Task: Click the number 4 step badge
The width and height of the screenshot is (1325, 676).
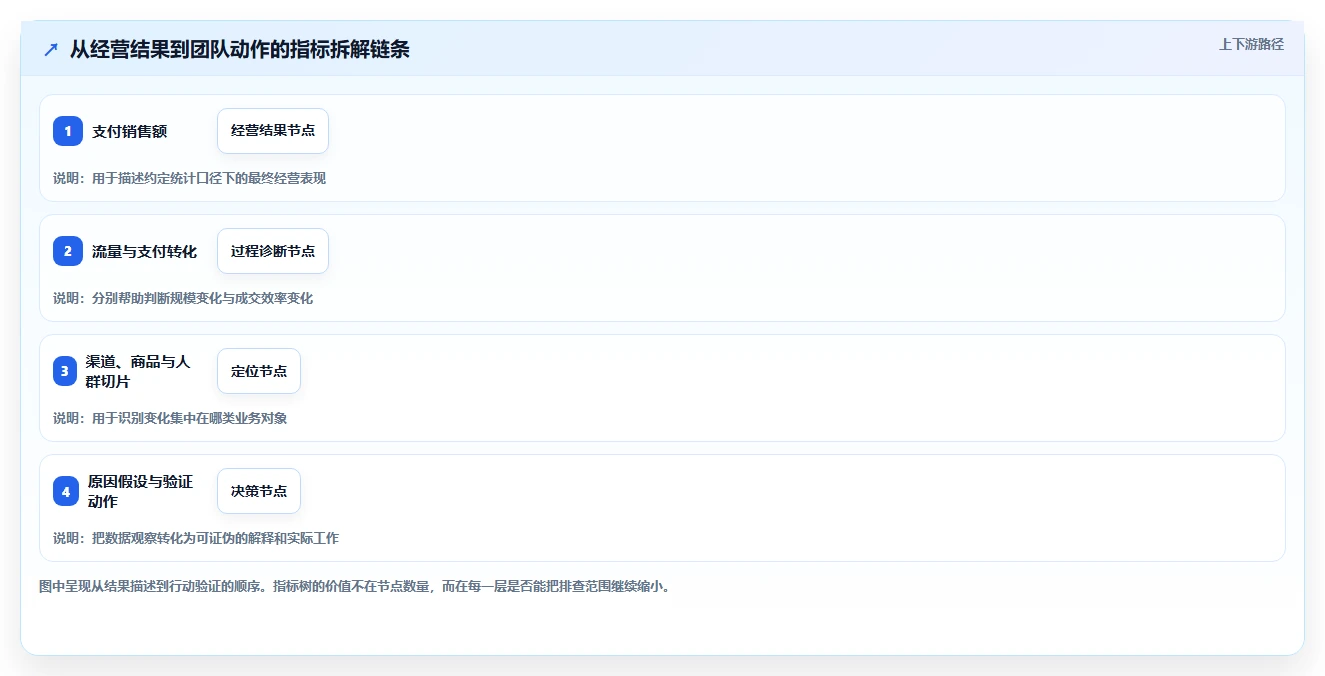Action: [x=66, y=491]
